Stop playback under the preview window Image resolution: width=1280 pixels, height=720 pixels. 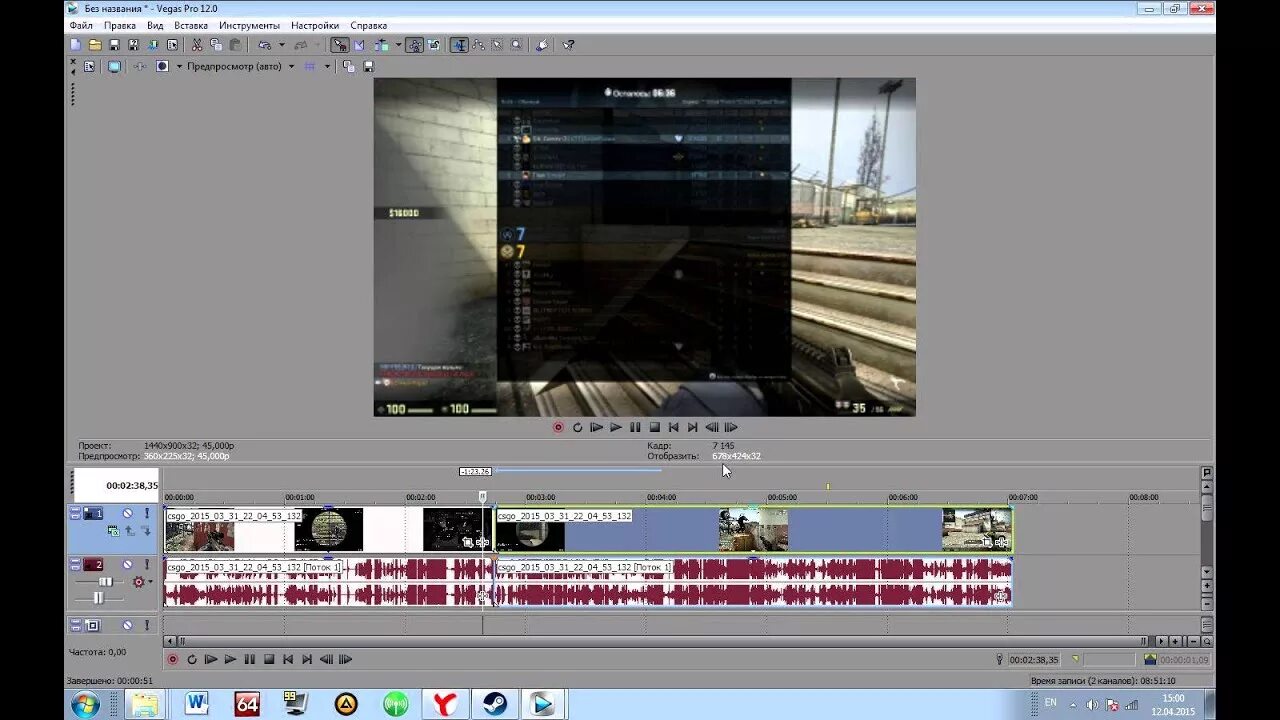[x=654, y=427]
